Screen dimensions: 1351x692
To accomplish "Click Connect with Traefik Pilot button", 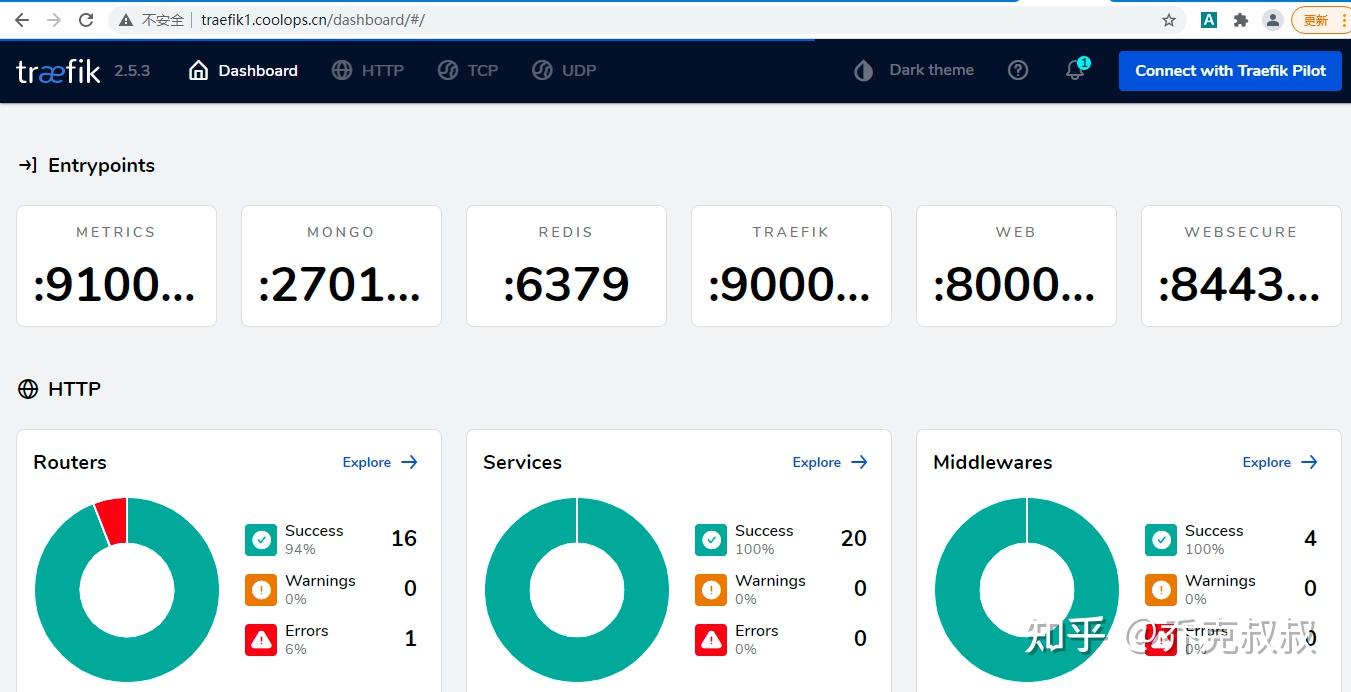I will [x=1230, y=71].
